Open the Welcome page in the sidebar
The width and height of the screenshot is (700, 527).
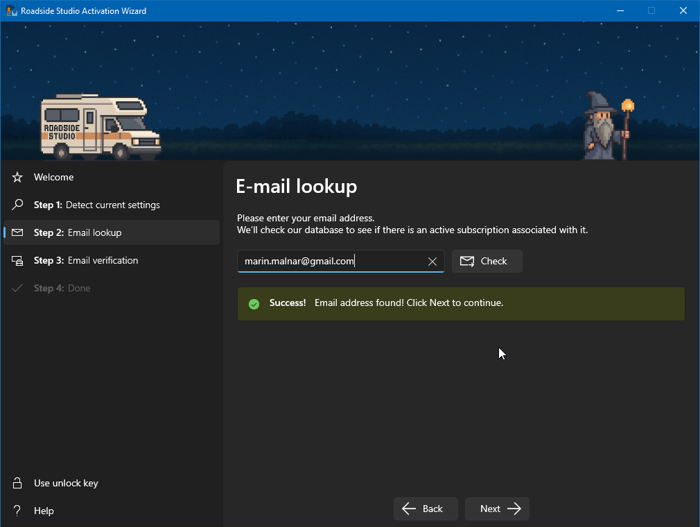coord(54,177)
